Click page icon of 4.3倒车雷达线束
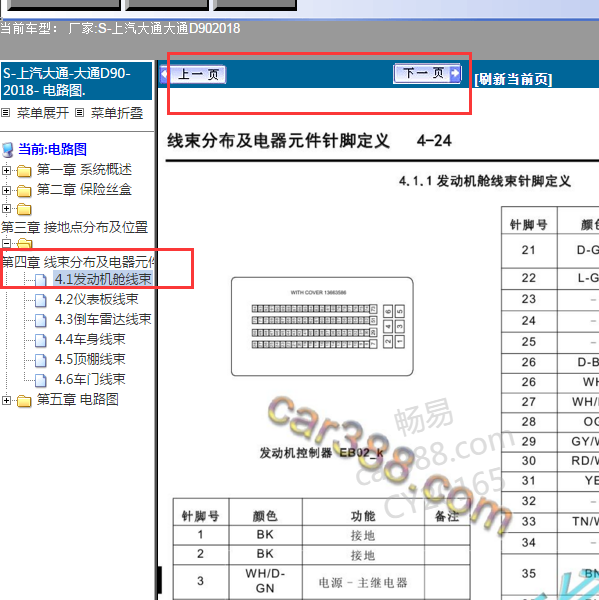Screen dimensions: 599x600 (41, 320)
